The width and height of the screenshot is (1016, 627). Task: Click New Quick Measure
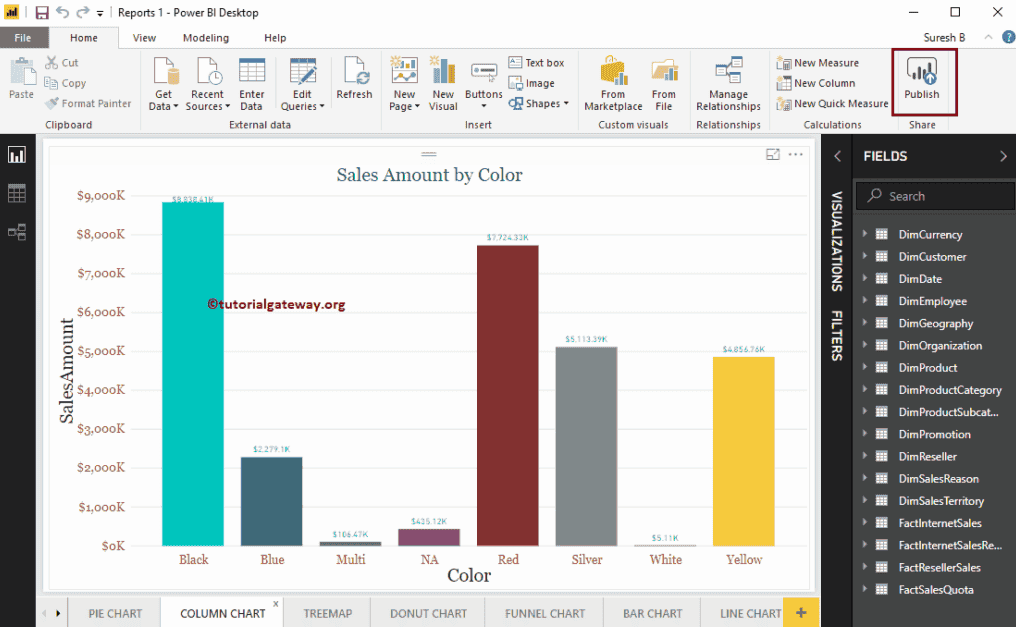(x=833, y=103)
